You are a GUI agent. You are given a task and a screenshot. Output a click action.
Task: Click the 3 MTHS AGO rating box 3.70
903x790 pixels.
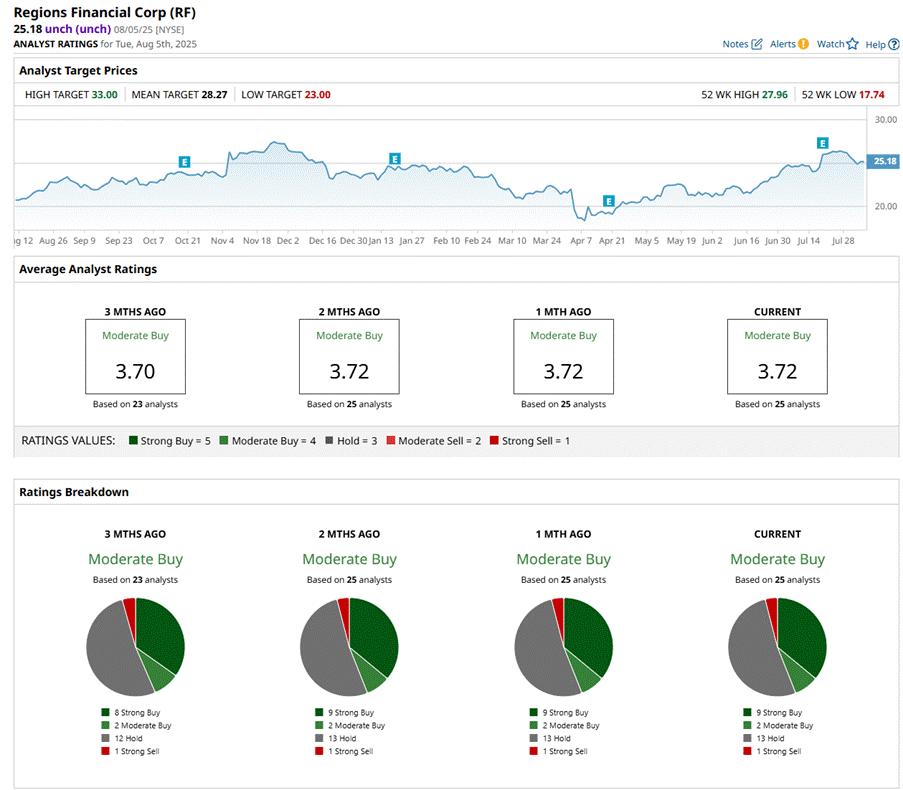coord(135,356)
